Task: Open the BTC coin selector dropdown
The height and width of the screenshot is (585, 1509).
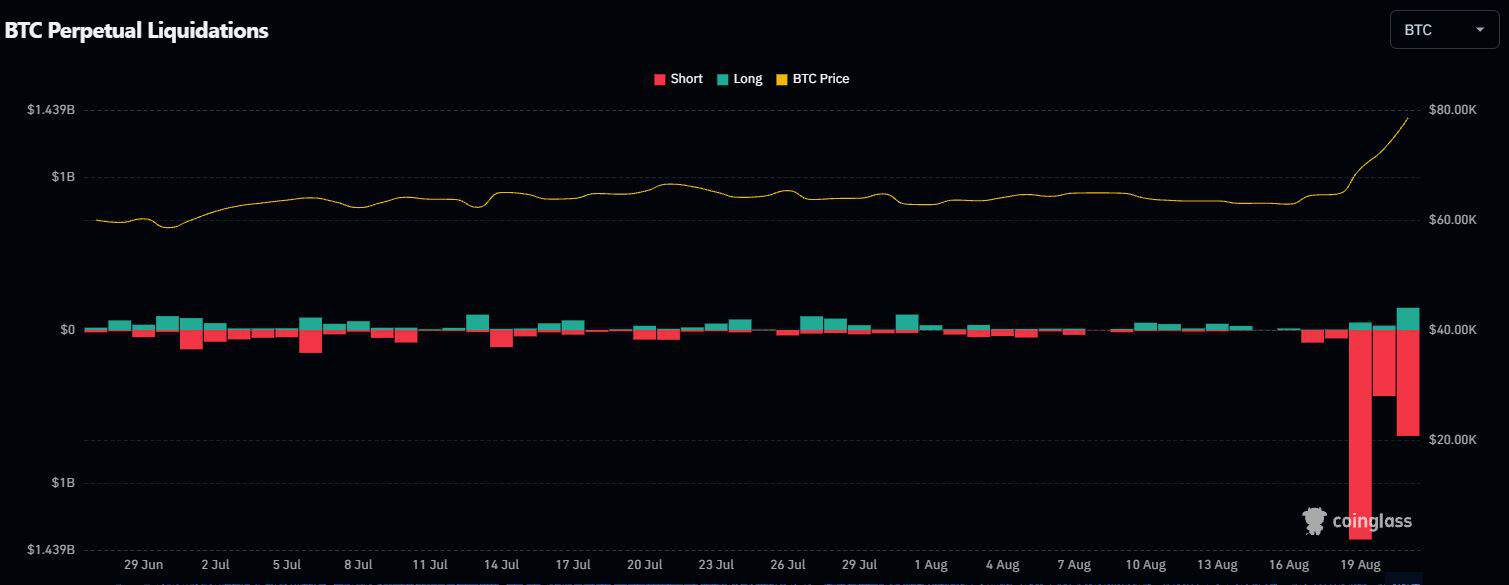Action: point(1444,30)
